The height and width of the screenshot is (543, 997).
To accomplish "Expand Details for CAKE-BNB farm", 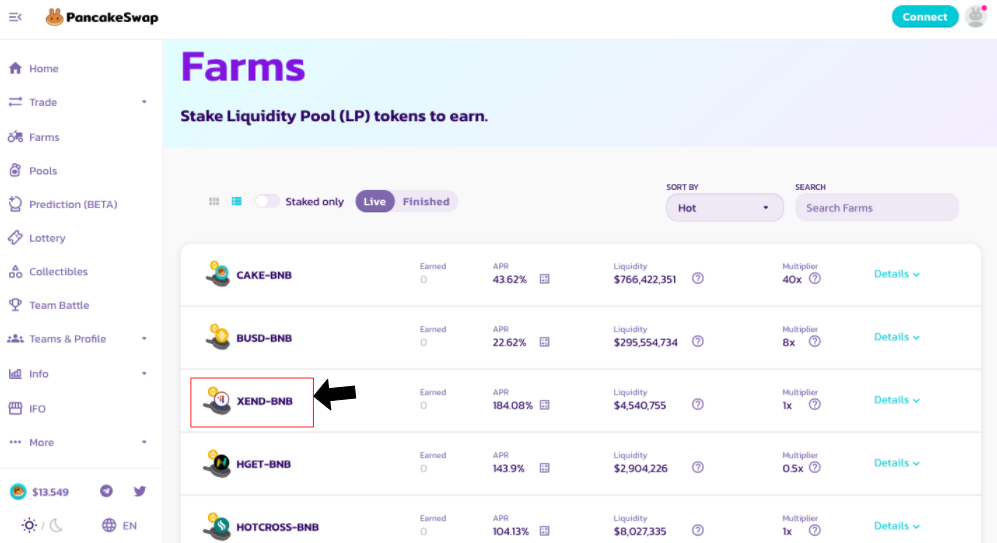I will click(897, 274).
